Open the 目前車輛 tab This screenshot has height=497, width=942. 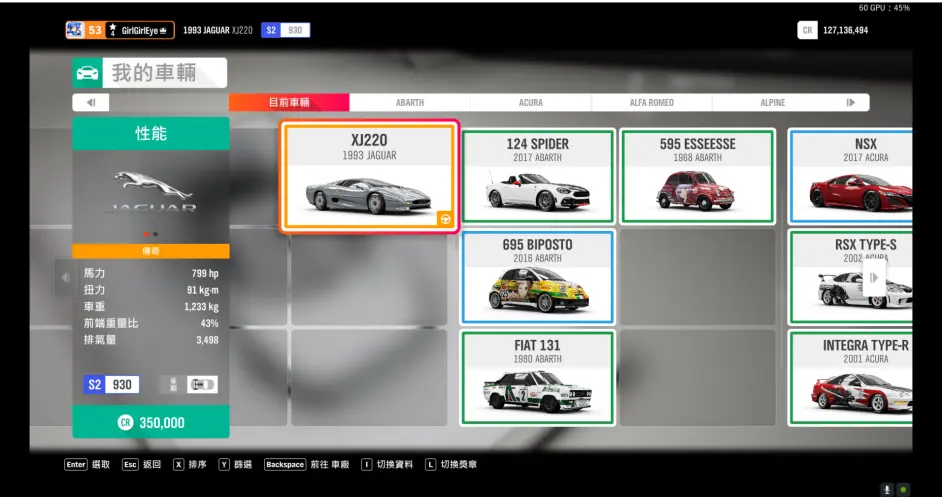[289, 103]
